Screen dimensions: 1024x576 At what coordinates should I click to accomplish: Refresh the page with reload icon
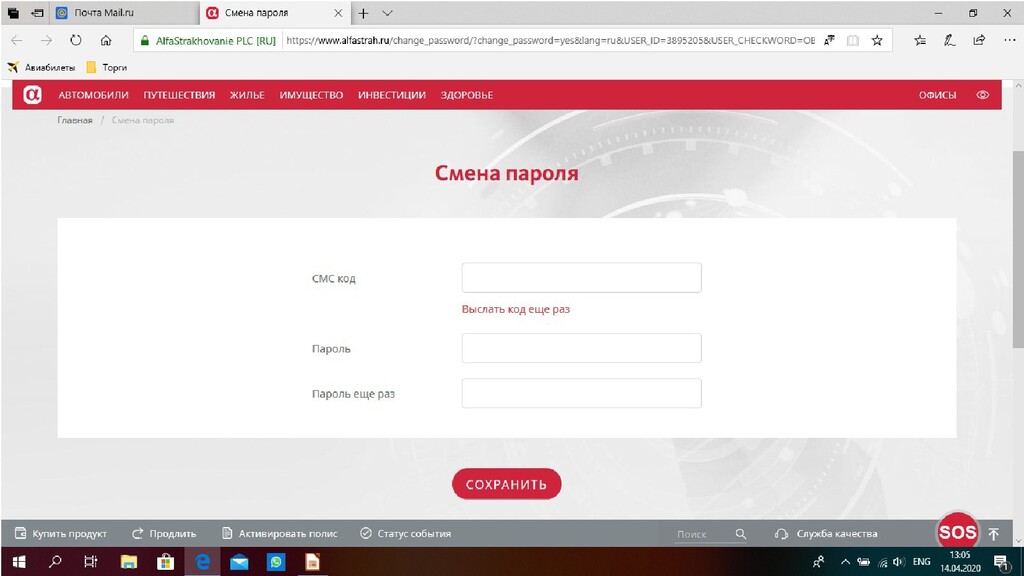(76, 40)
